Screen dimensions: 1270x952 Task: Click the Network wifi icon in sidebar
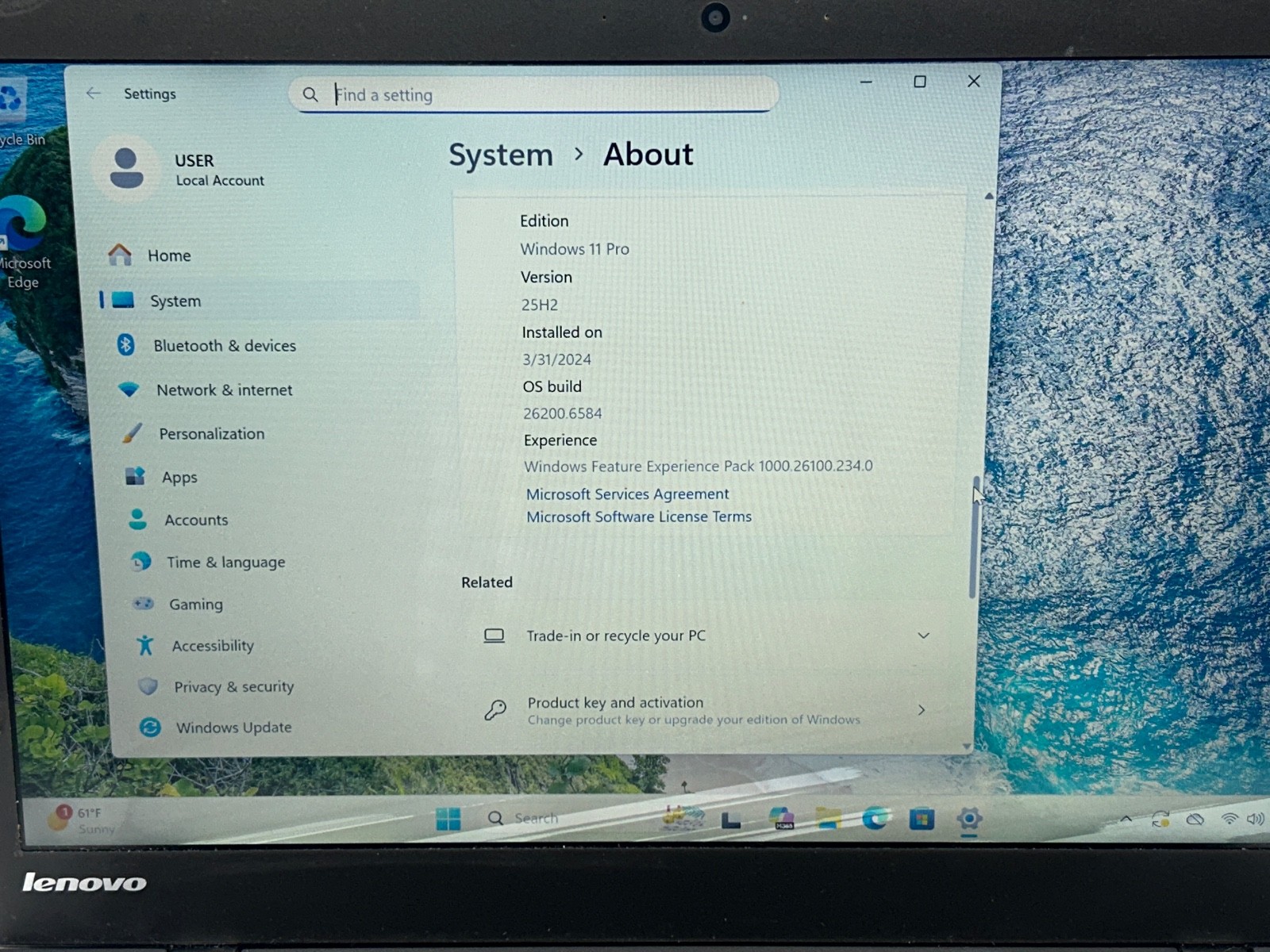[129, 390]
